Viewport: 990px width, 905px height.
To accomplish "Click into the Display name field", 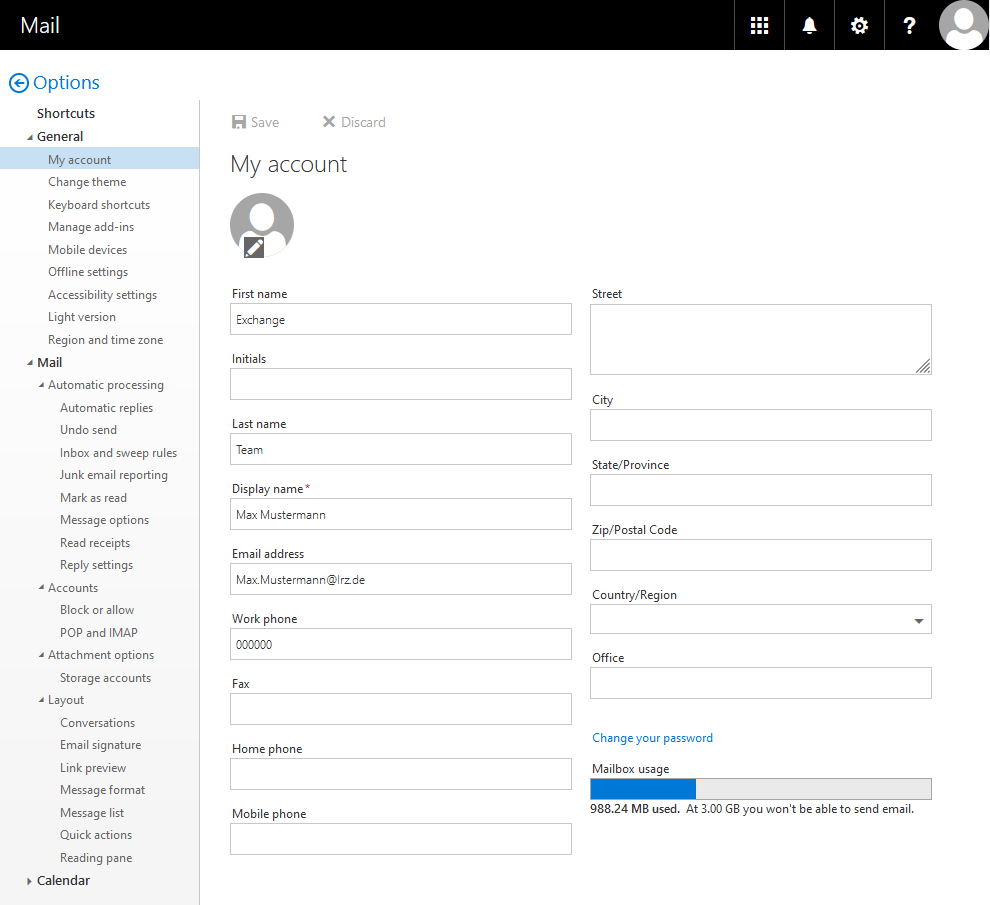I will coord(400,515).
